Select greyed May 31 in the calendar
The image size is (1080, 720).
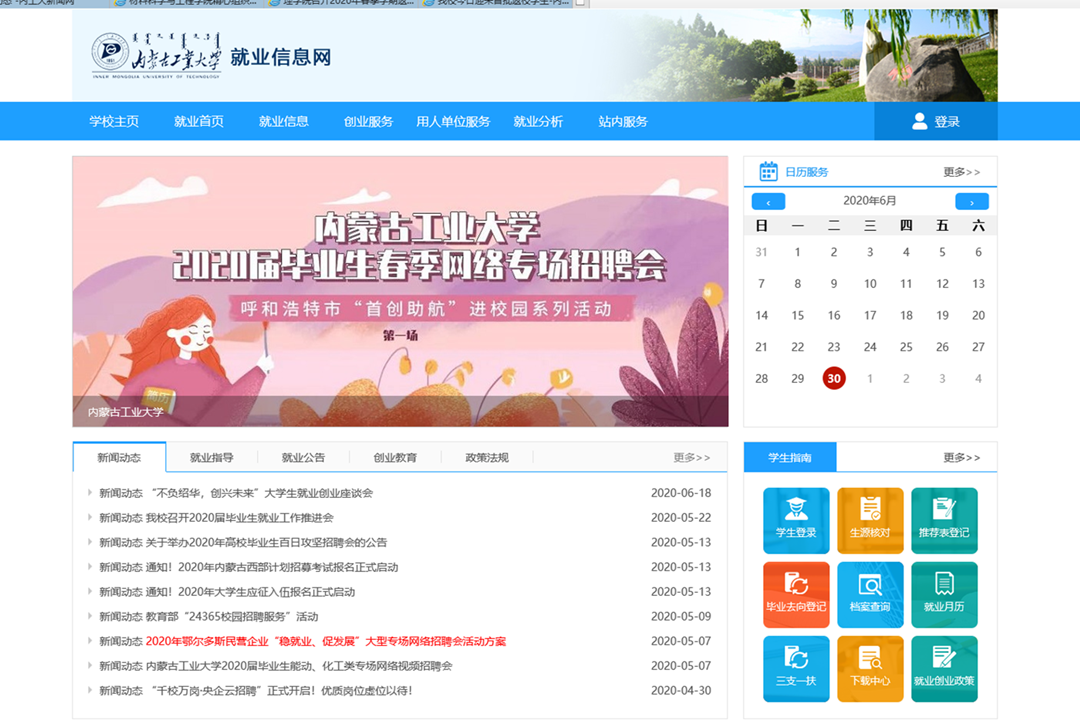(x=761, y=252)
